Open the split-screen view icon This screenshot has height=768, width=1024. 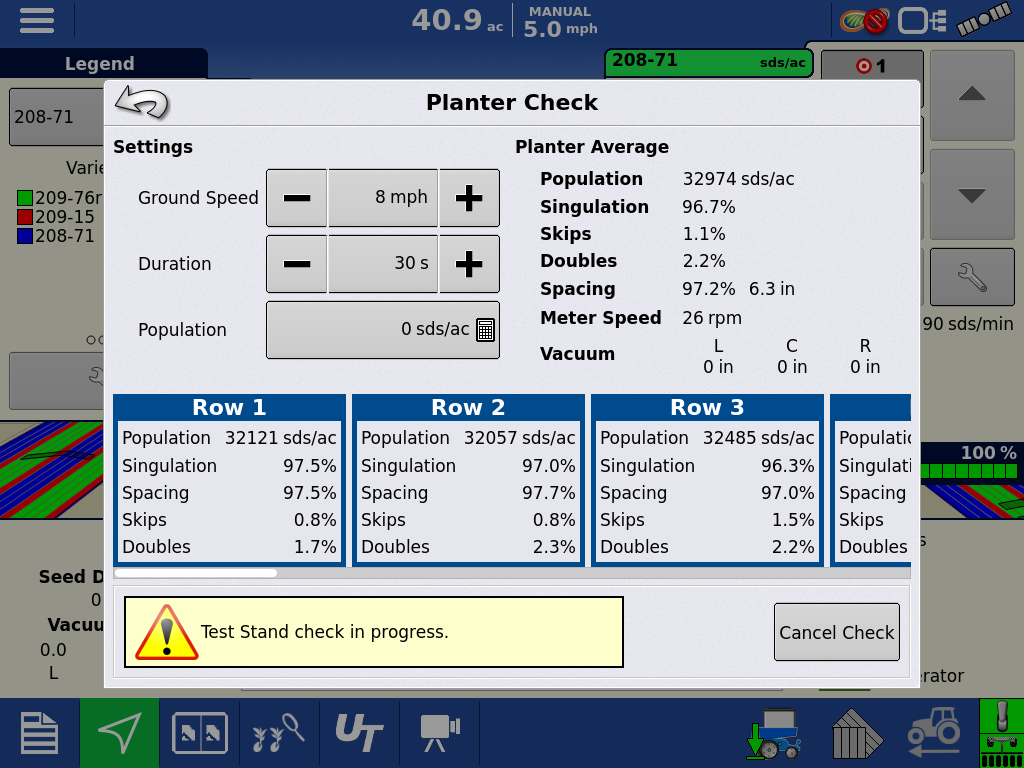tap(199, 733)
